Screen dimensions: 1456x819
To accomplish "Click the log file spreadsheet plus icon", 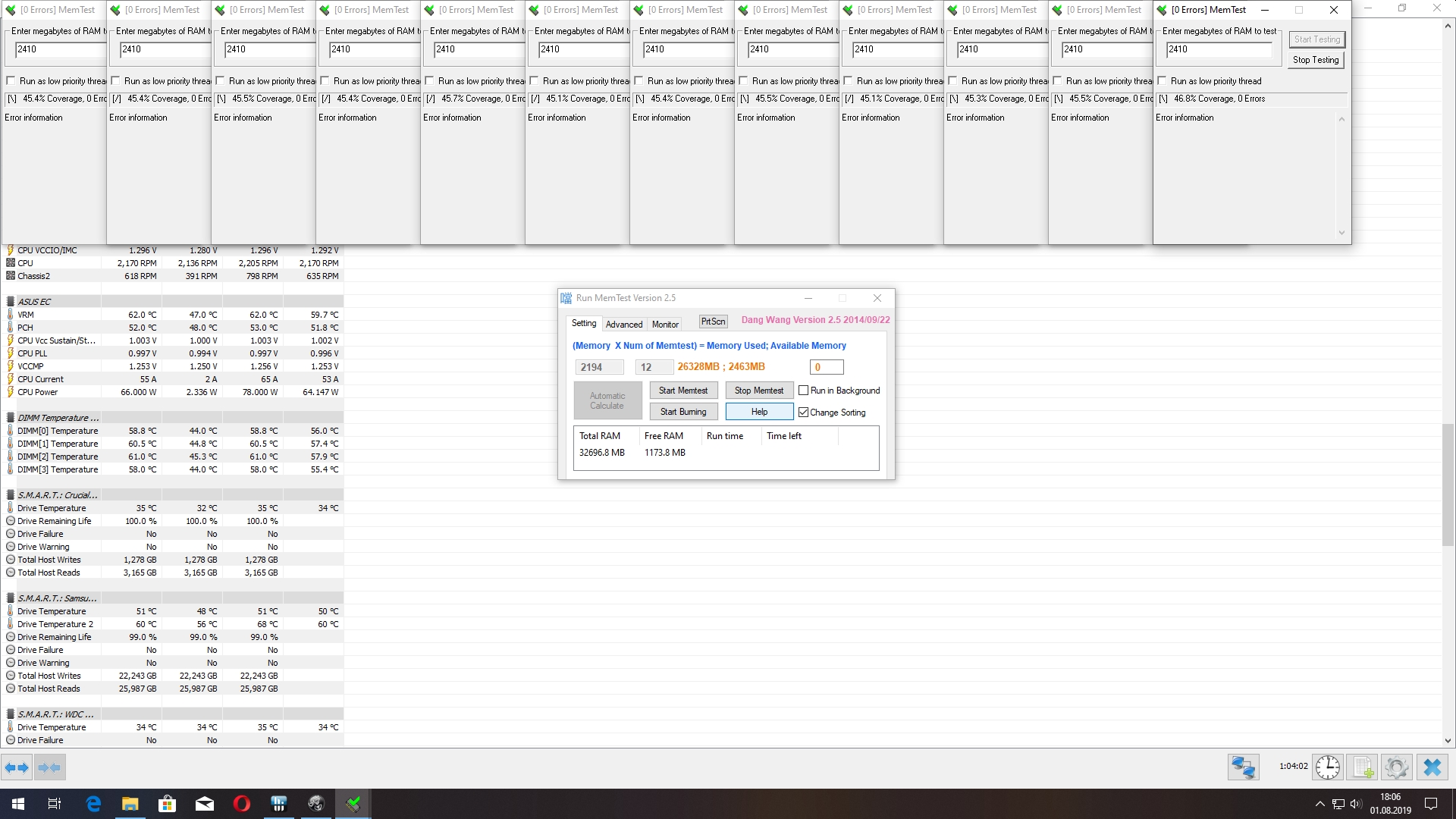I will [1363, 767].
